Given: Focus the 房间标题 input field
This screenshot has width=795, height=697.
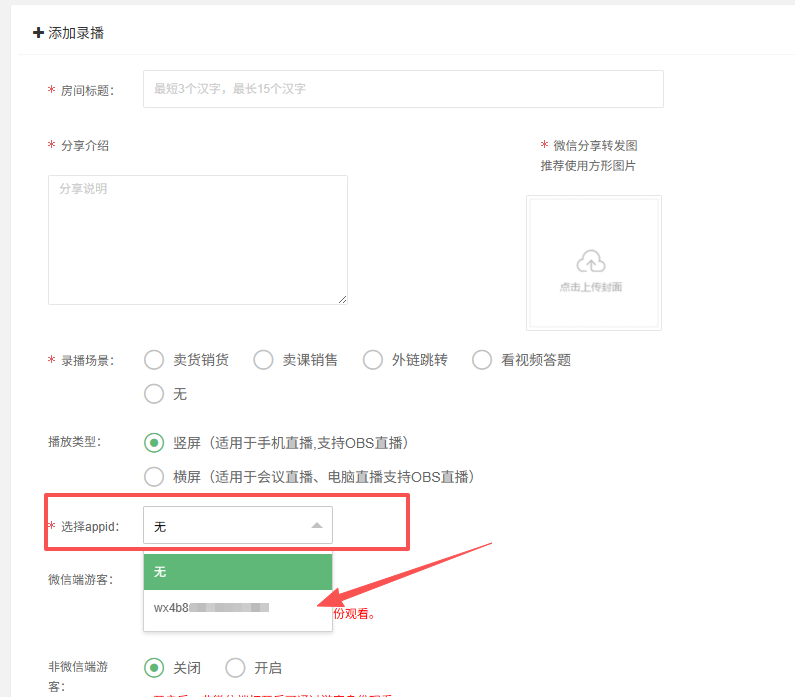Looking at the screenshot, I should tap(403, 89).
